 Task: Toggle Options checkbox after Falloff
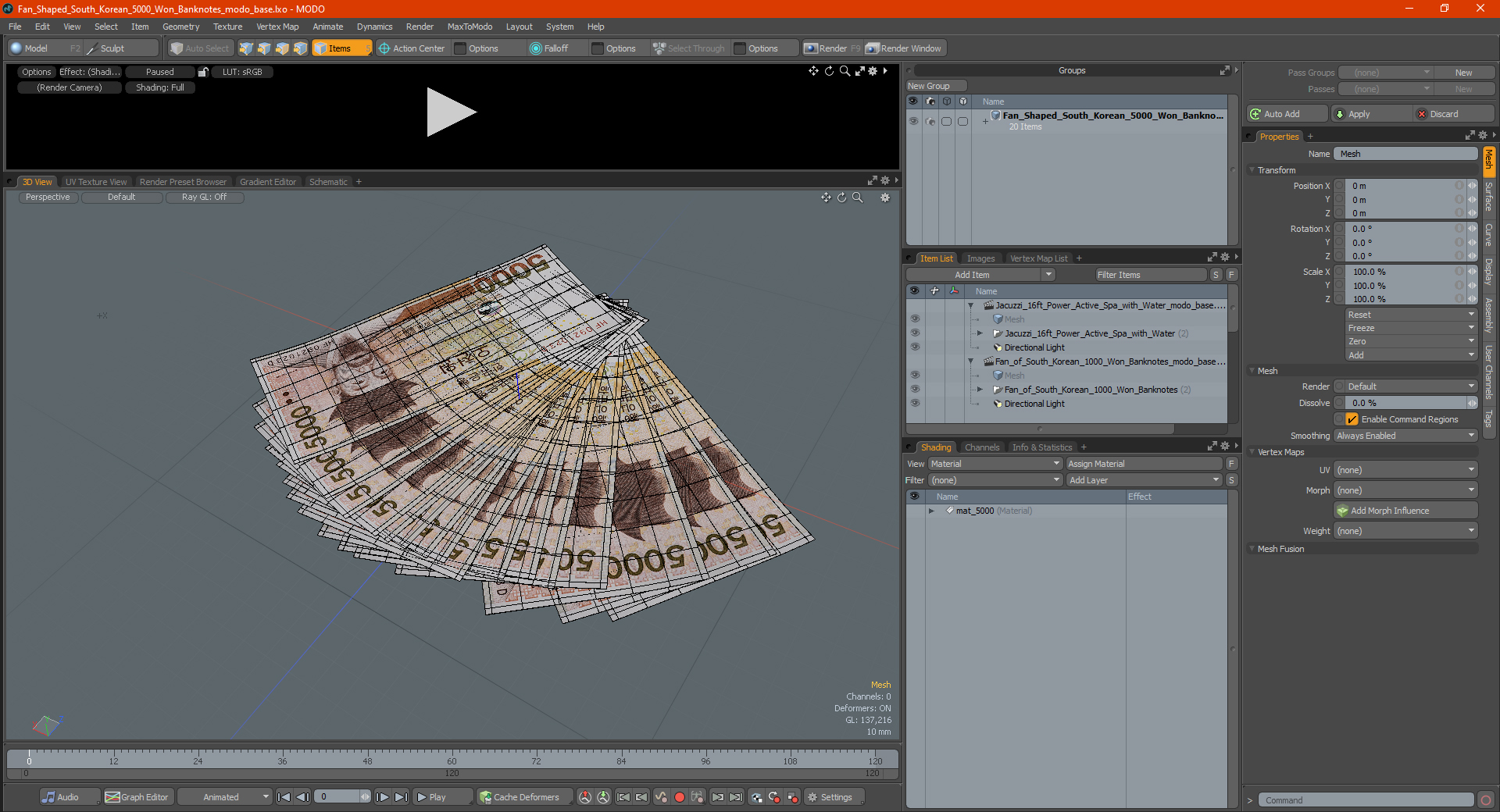point(598,48)
